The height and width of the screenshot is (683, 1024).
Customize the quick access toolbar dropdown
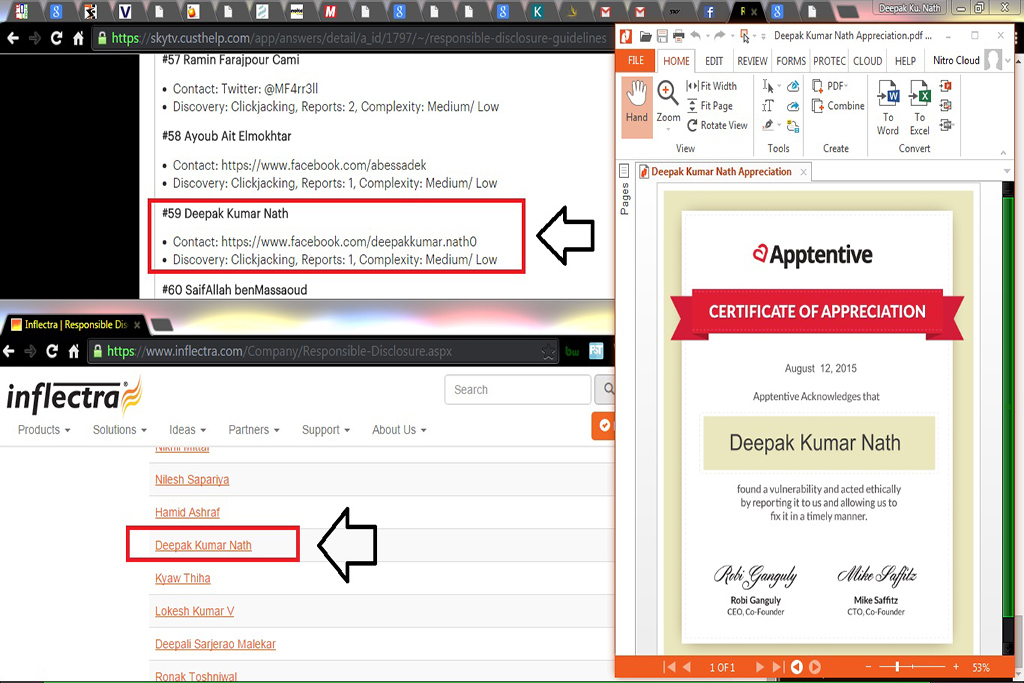click(x=763, y=37)
